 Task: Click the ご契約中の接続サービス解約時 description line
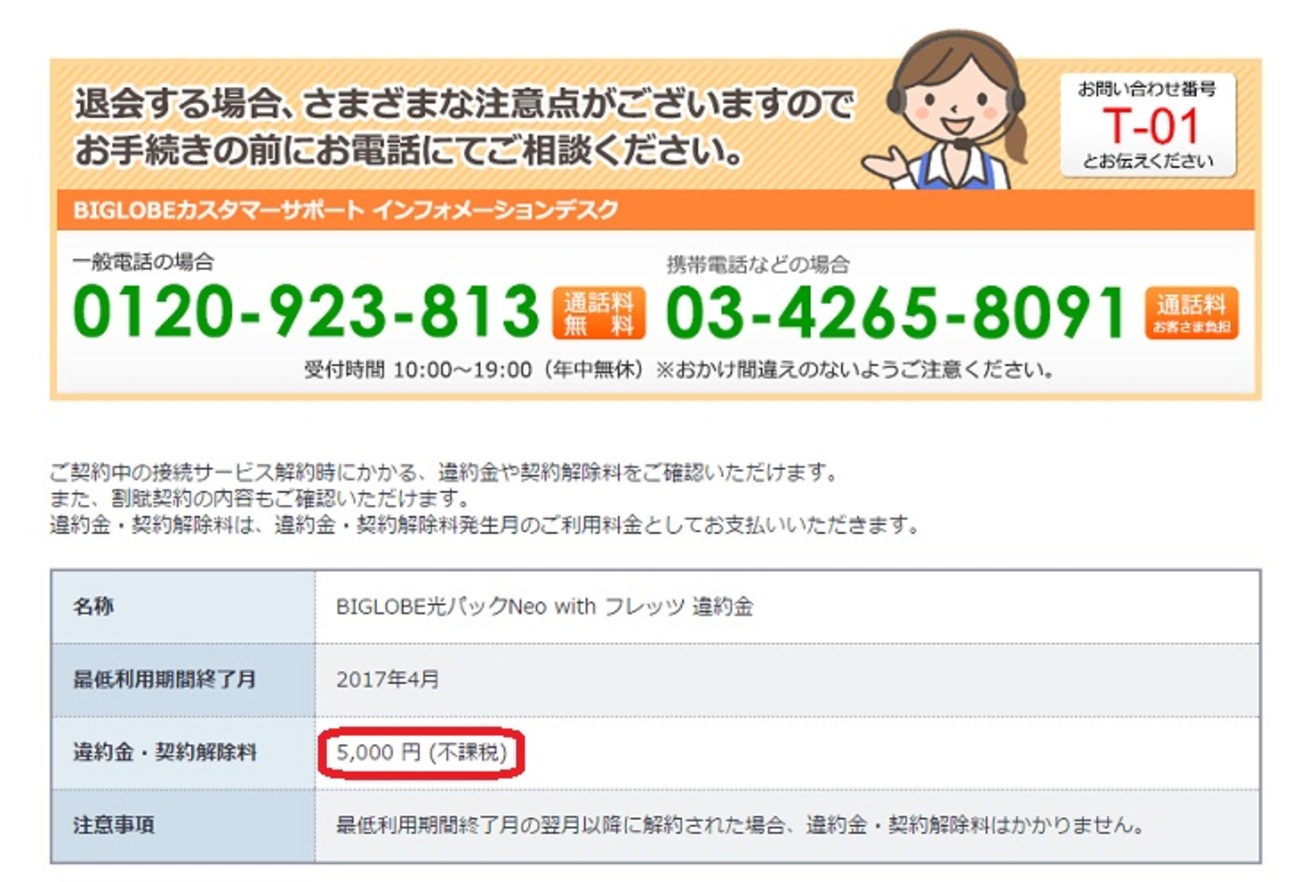(443, 470)
